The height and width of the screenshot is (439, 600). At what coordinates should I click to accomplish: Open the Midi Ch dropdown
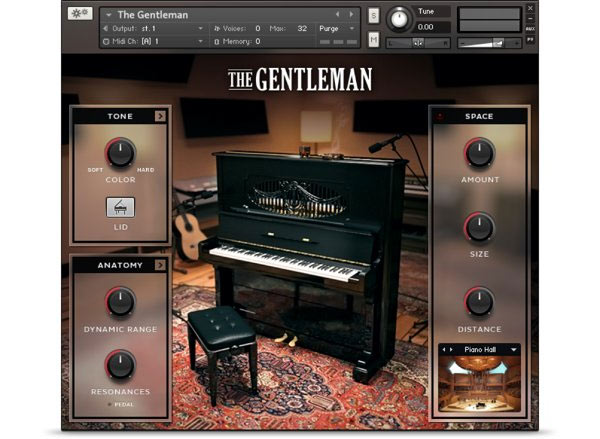click(x=200, y=41)
